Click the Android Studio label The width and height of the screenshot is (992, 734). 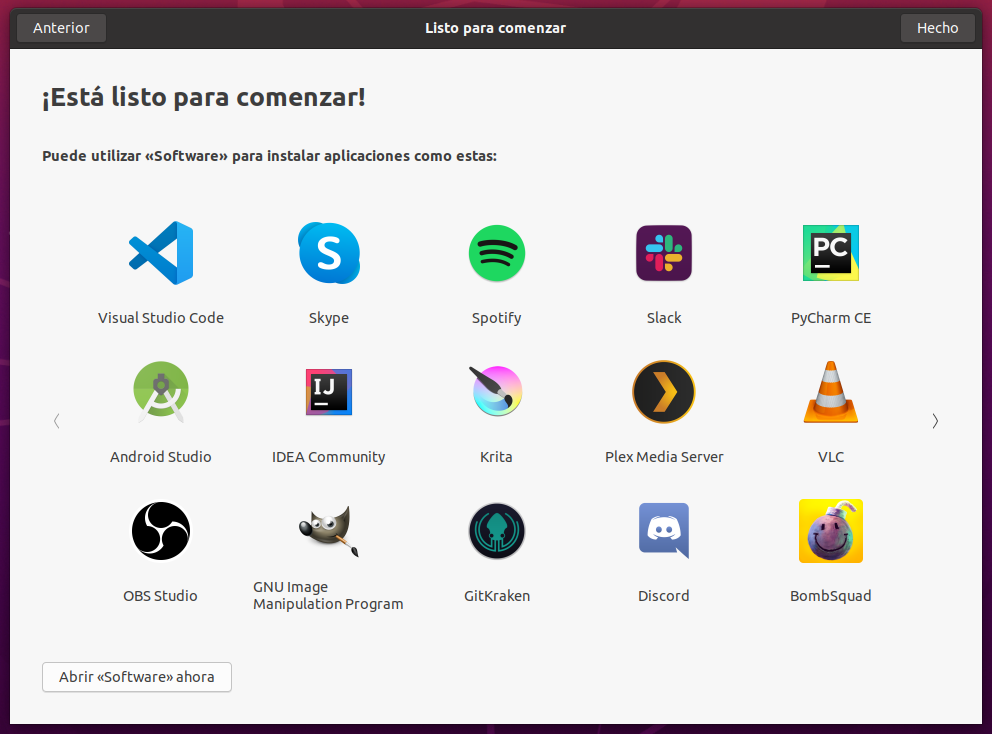click(161, 457)
